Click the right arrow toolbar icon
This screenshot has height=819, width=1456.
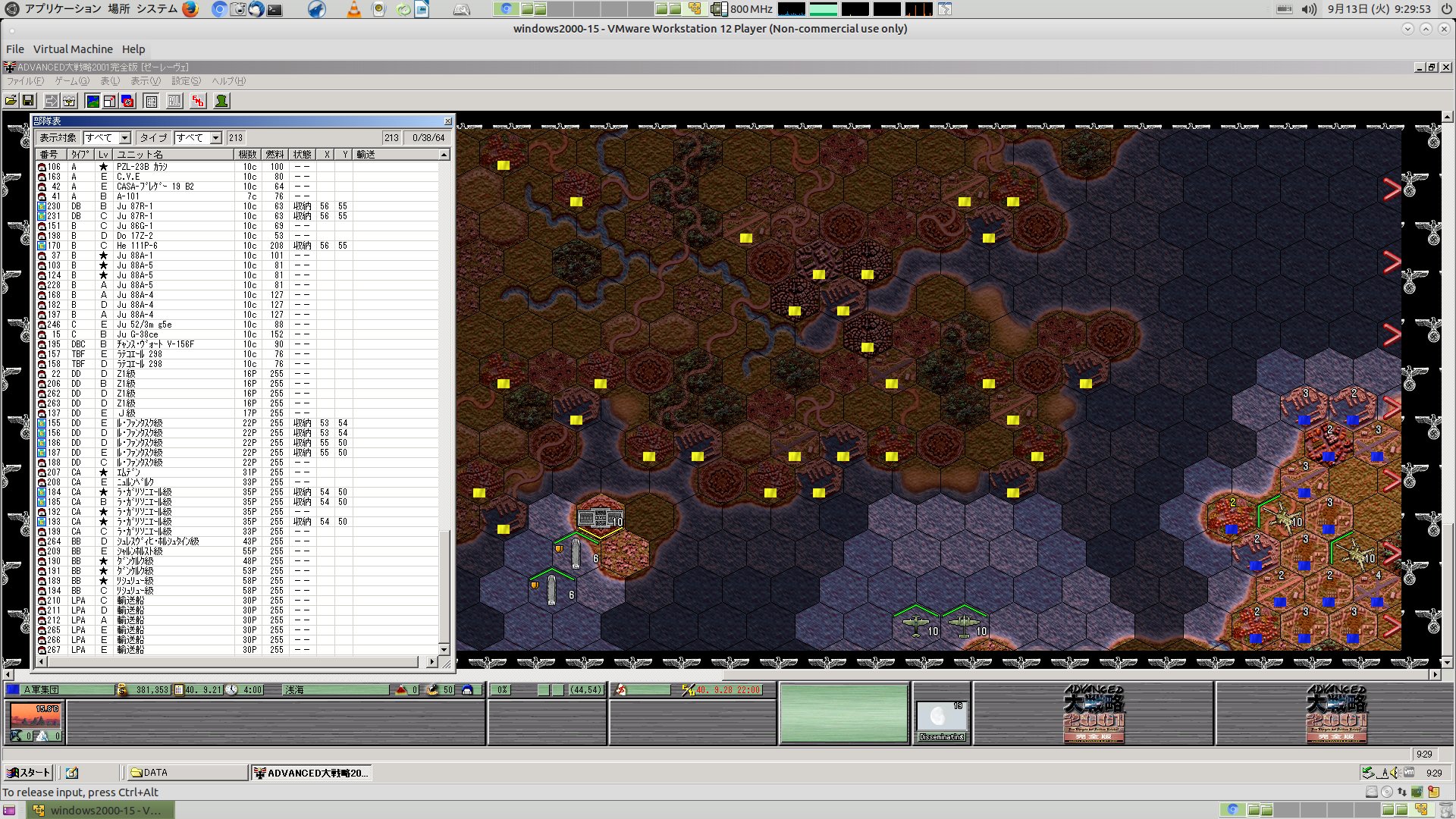51,101
